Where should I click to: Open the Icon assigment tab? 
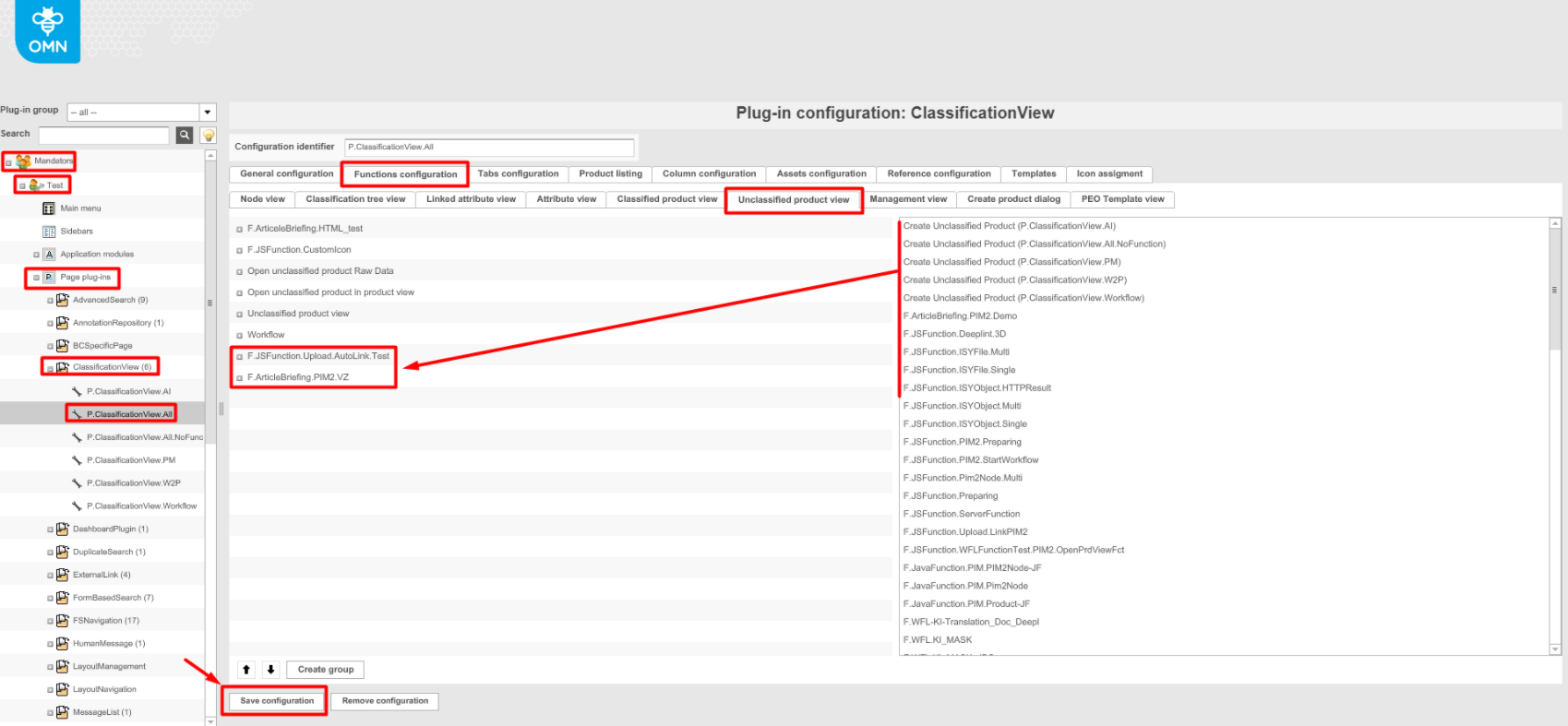point(1109,174)
